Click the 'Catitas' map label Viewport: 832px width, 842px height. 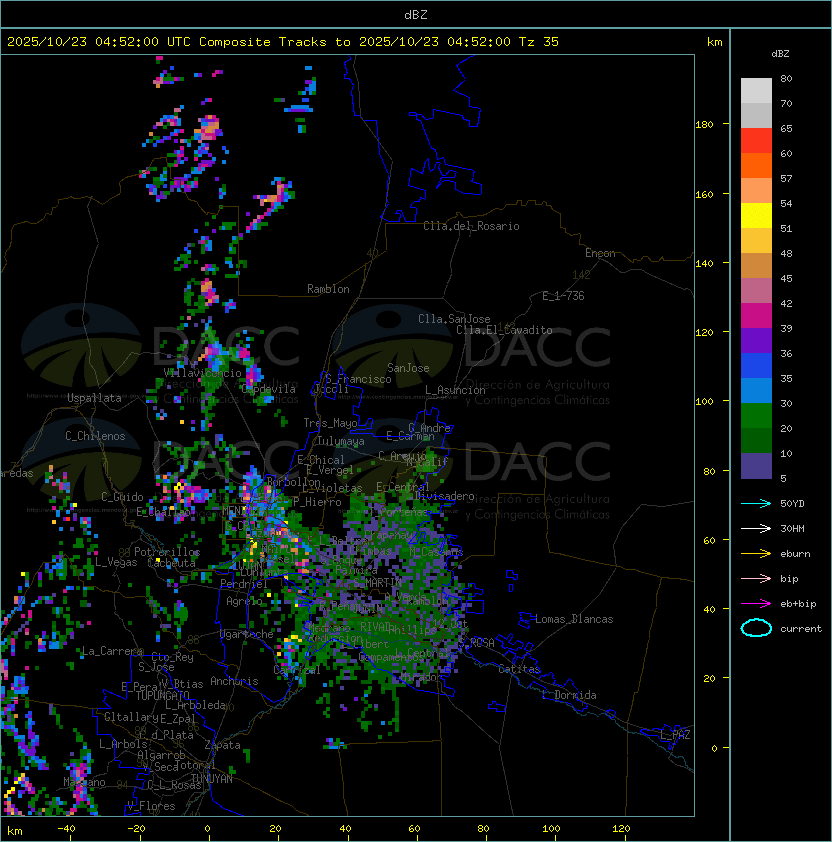coord(519,669)
